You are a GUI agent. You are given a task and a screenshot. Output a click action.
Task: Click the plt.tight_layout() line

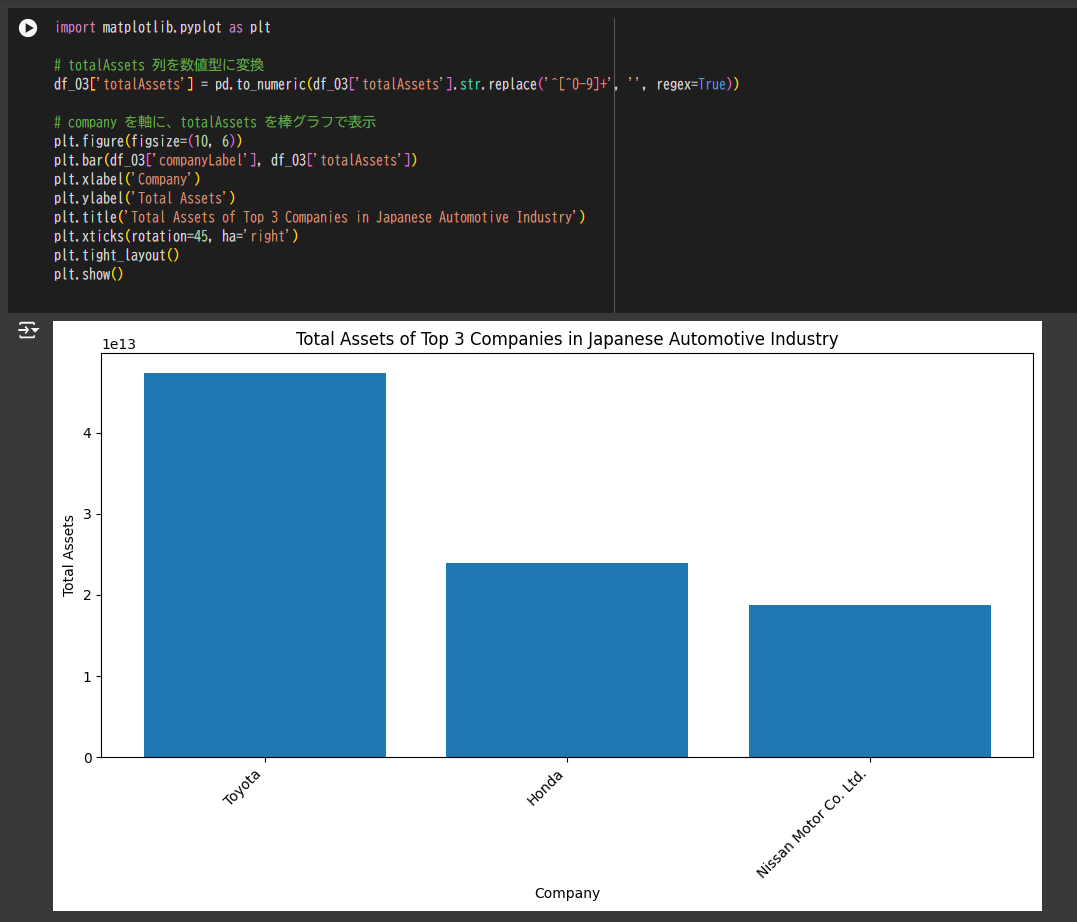[x=117, y=256]
